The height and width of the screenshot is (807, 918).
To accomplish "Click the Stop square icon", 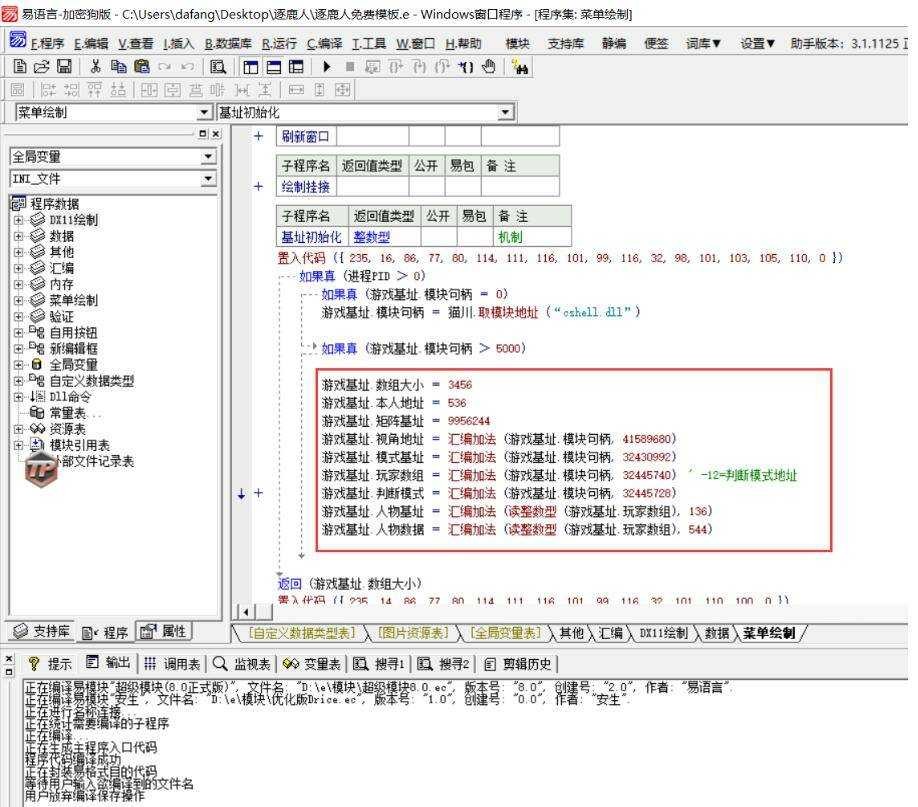I will click(x=350, y=67).
